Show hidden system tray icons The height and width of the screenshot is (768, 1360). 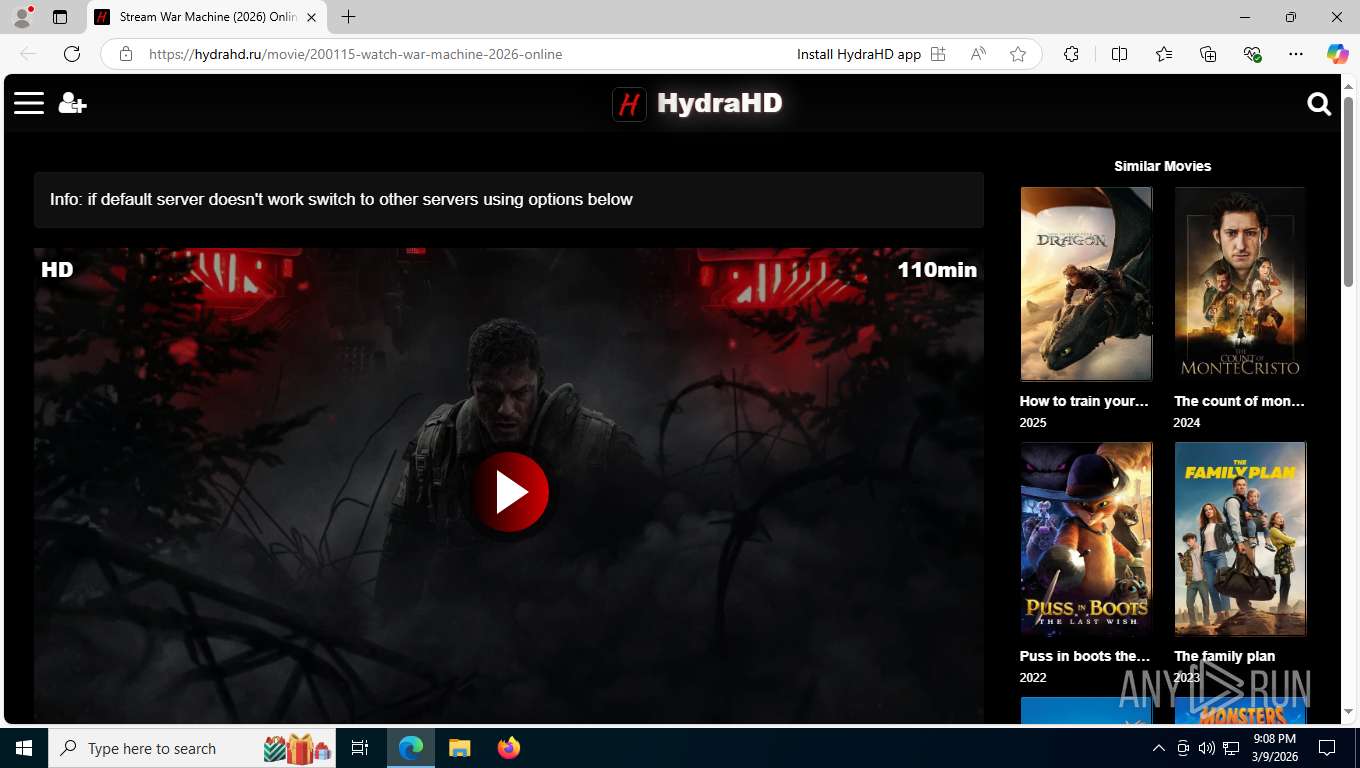click(1158, 748)
